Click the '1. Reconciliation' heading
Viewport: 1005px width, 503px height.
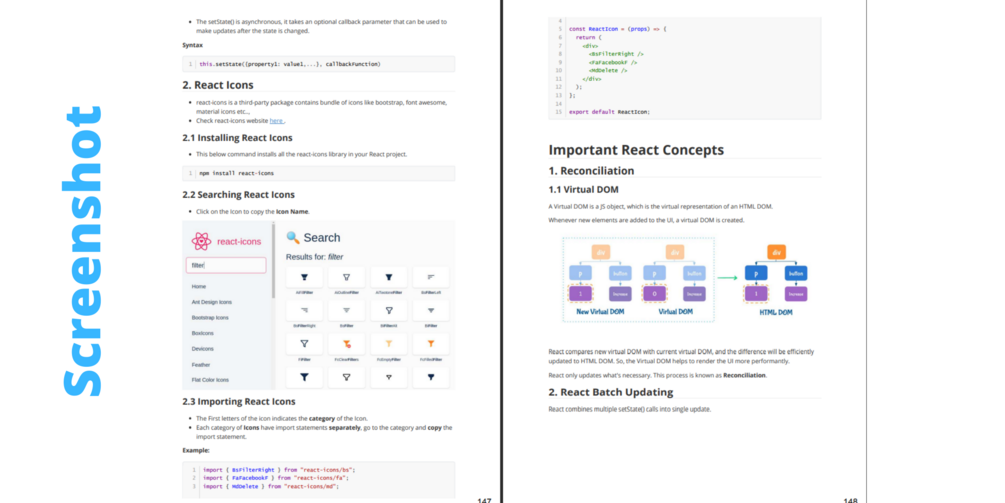[x=591, y=171]
